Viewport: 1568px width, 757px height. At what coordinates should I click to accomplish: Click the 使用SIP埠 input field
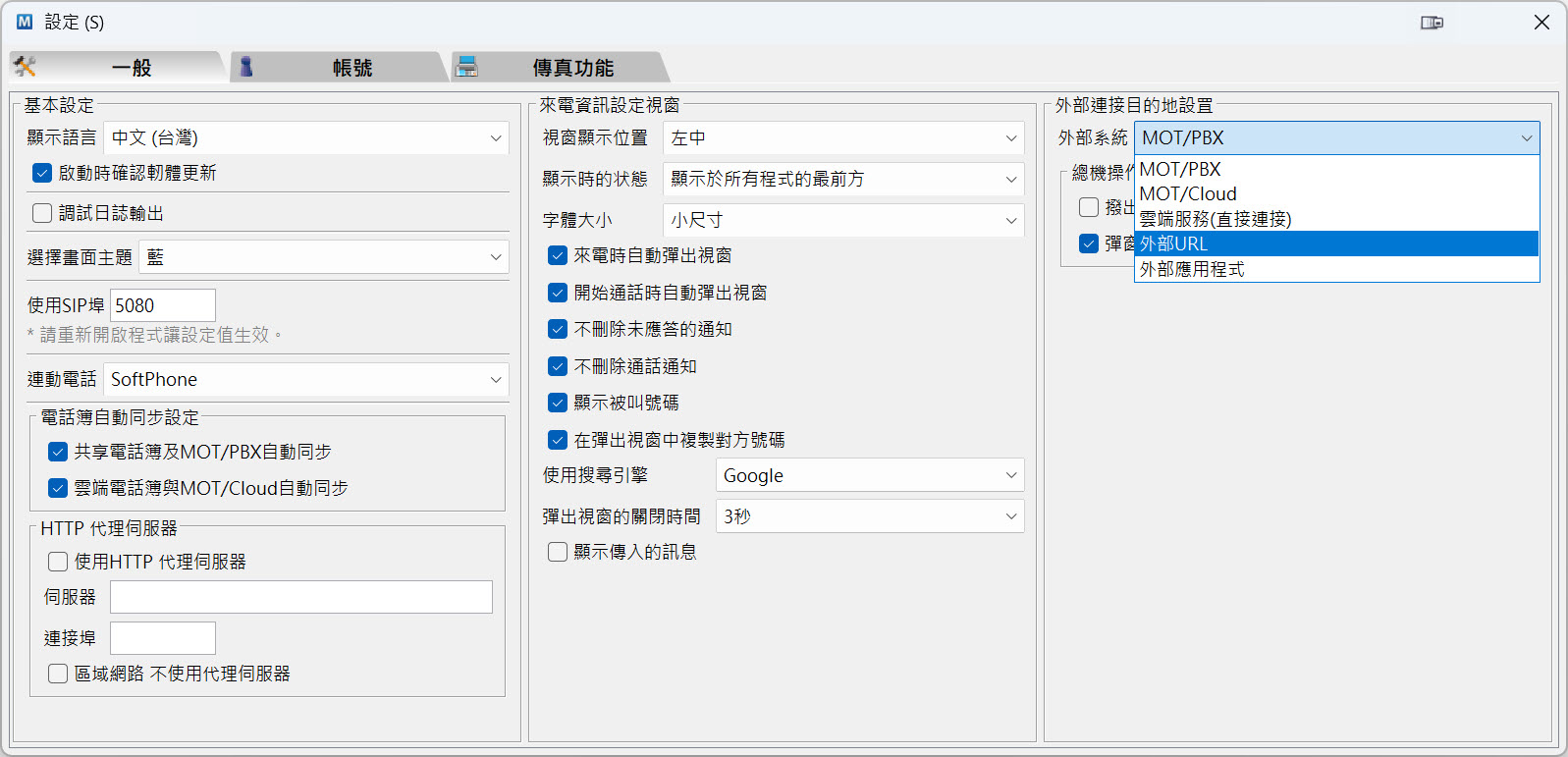click(x=162, y=305)
